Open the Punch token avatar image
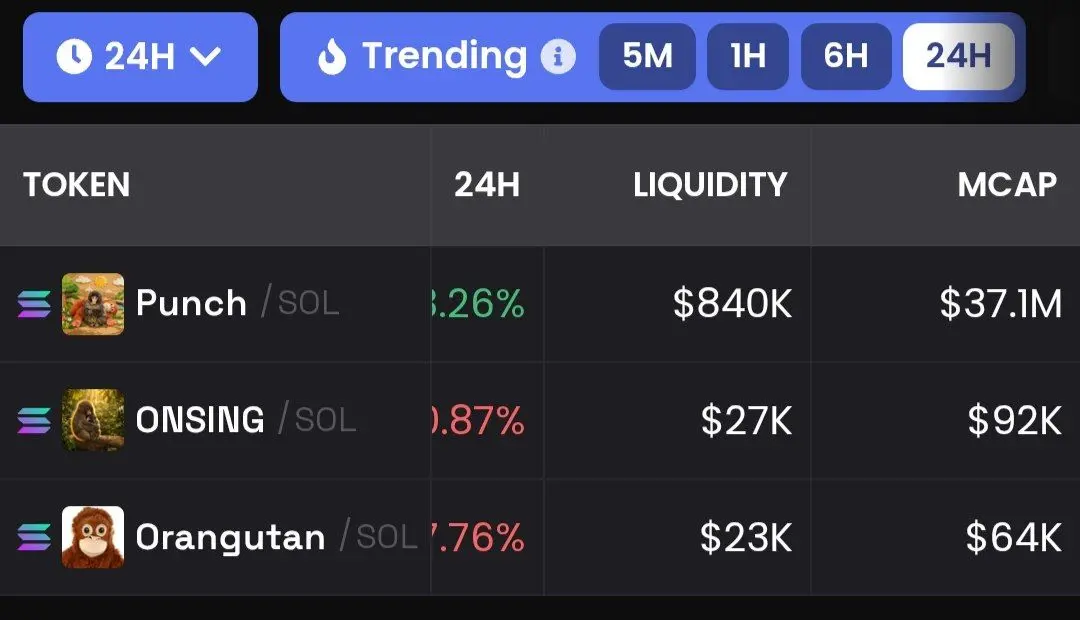The height and width of the screenshot is (620, 1080). point(93,304)
